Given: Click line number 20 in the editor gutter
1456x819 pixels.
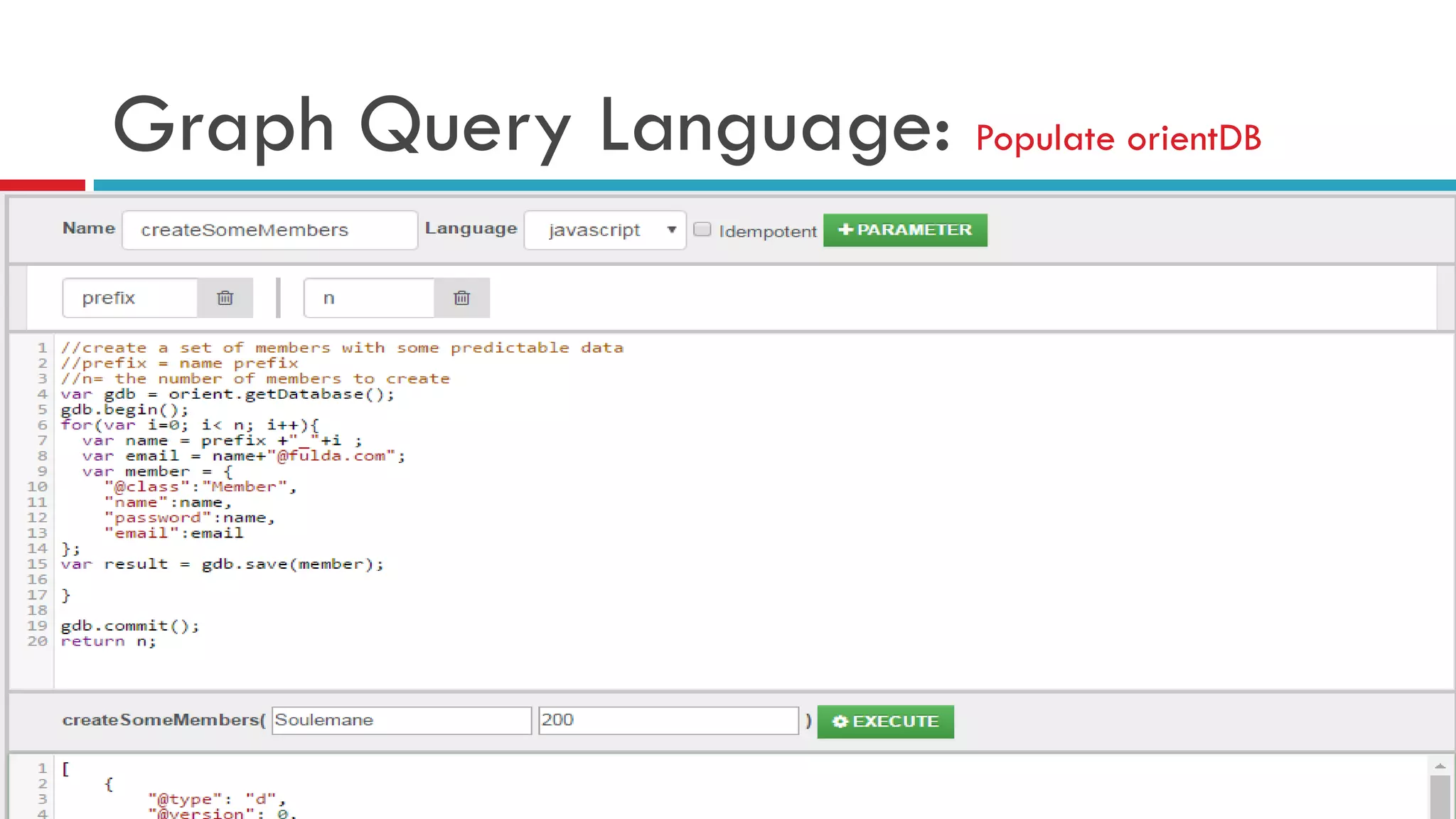Looking at the screenshot, I should [38, 641].
